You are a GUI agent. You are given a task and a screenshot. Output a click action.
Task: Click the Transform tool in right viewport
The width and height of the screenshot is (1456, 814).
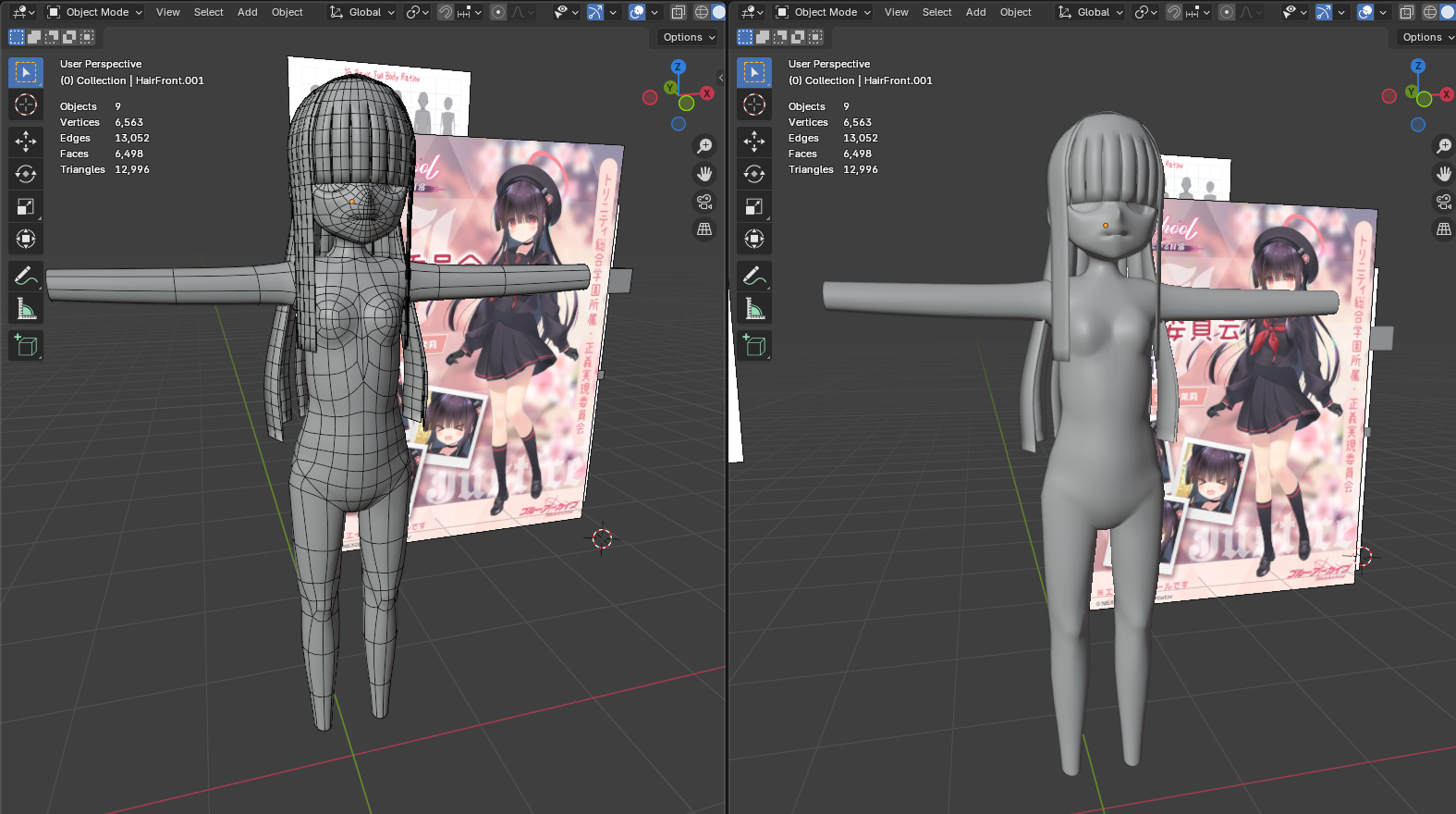click(754, 240)
